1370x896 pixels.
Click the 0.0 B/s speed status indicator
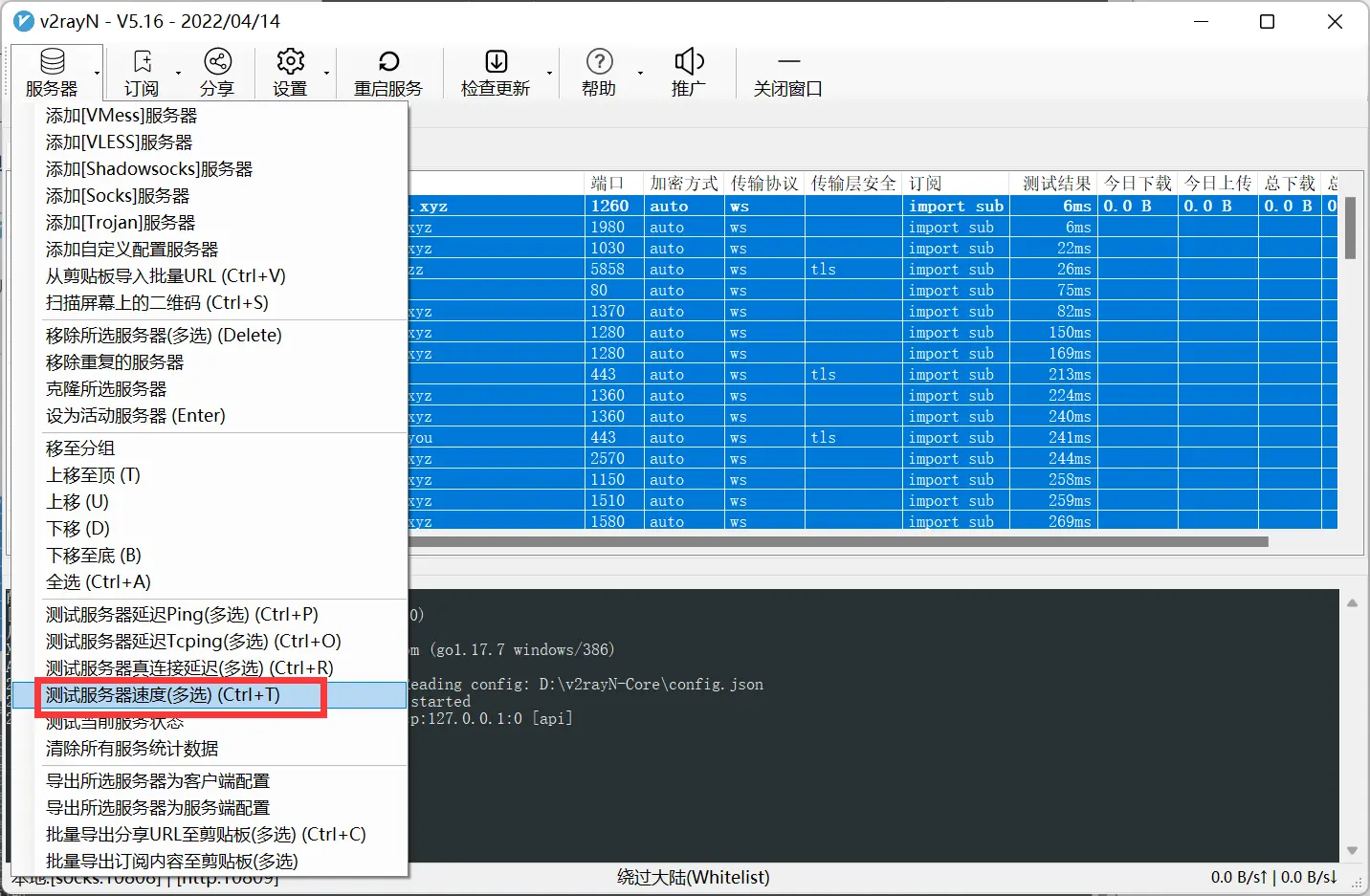(1274, 877)
